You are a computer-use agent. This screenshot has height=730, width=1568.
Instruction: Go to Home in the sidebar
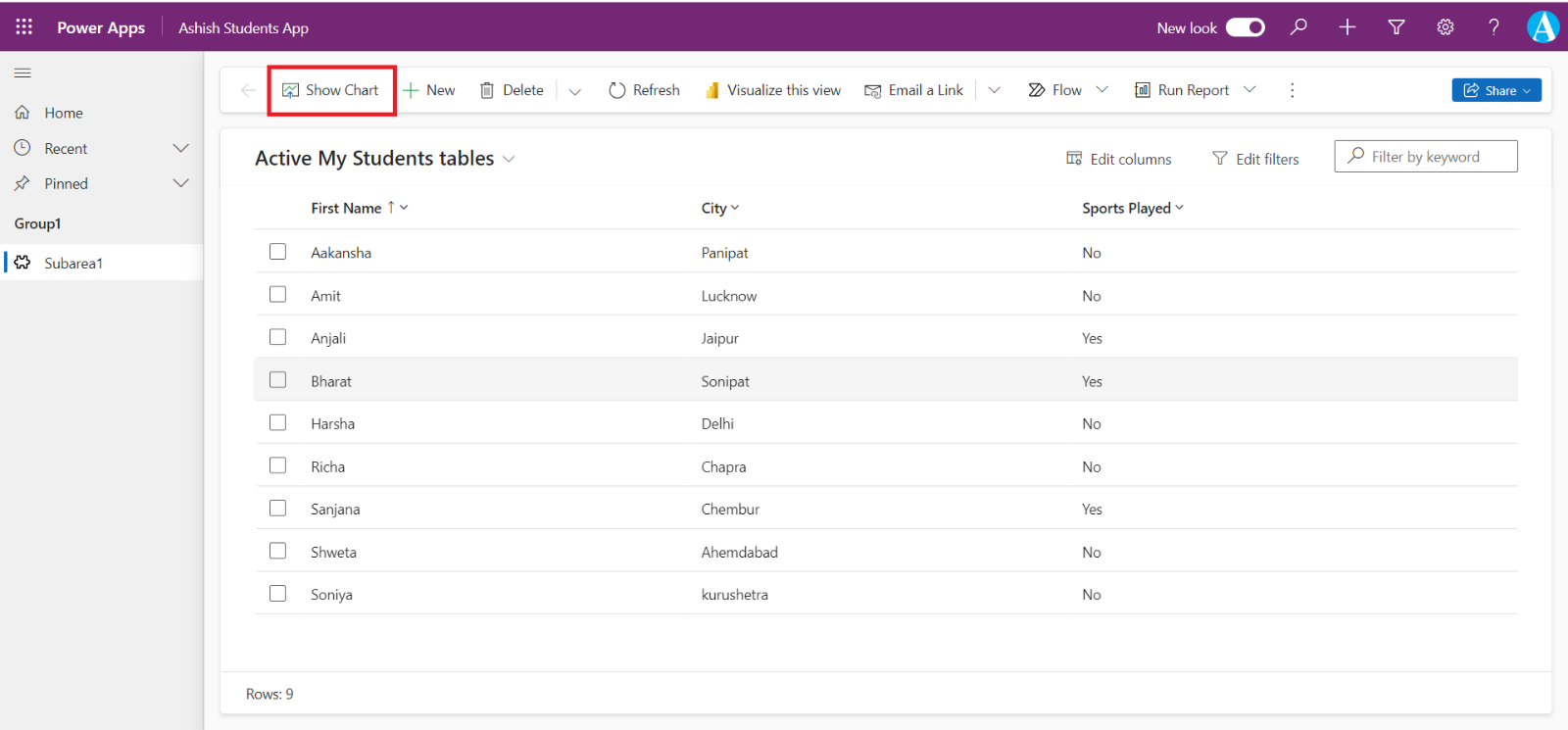[63, 113]
